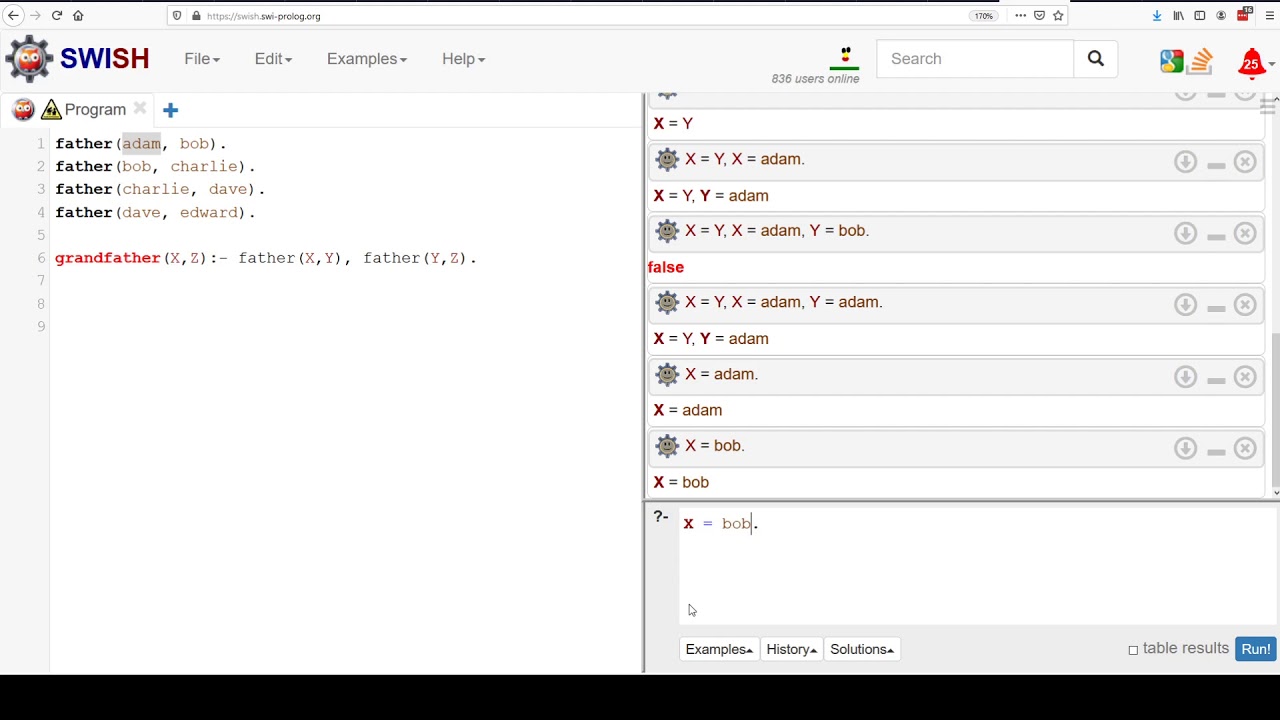Collapse query ending Y = bob.

coord(1216,237)
